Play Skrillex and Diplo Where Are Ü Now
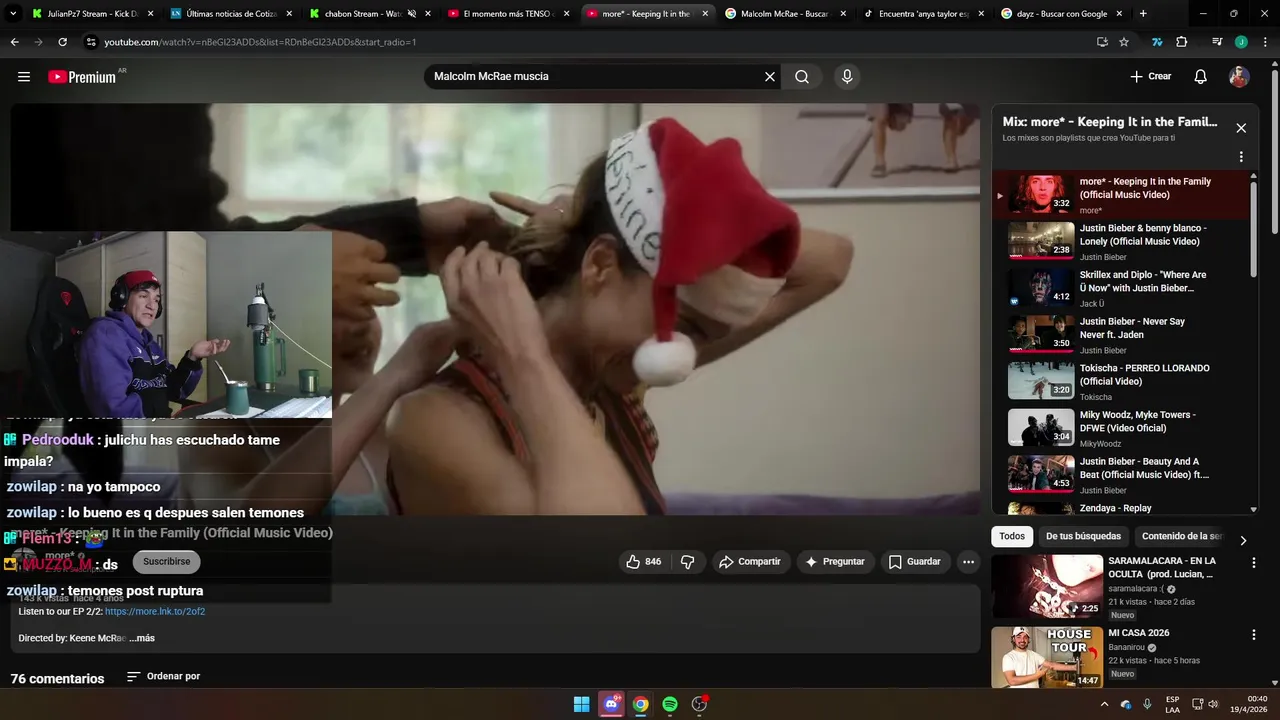The height and width of the screenshot is (720, 1280). [x=1124, y=288]
